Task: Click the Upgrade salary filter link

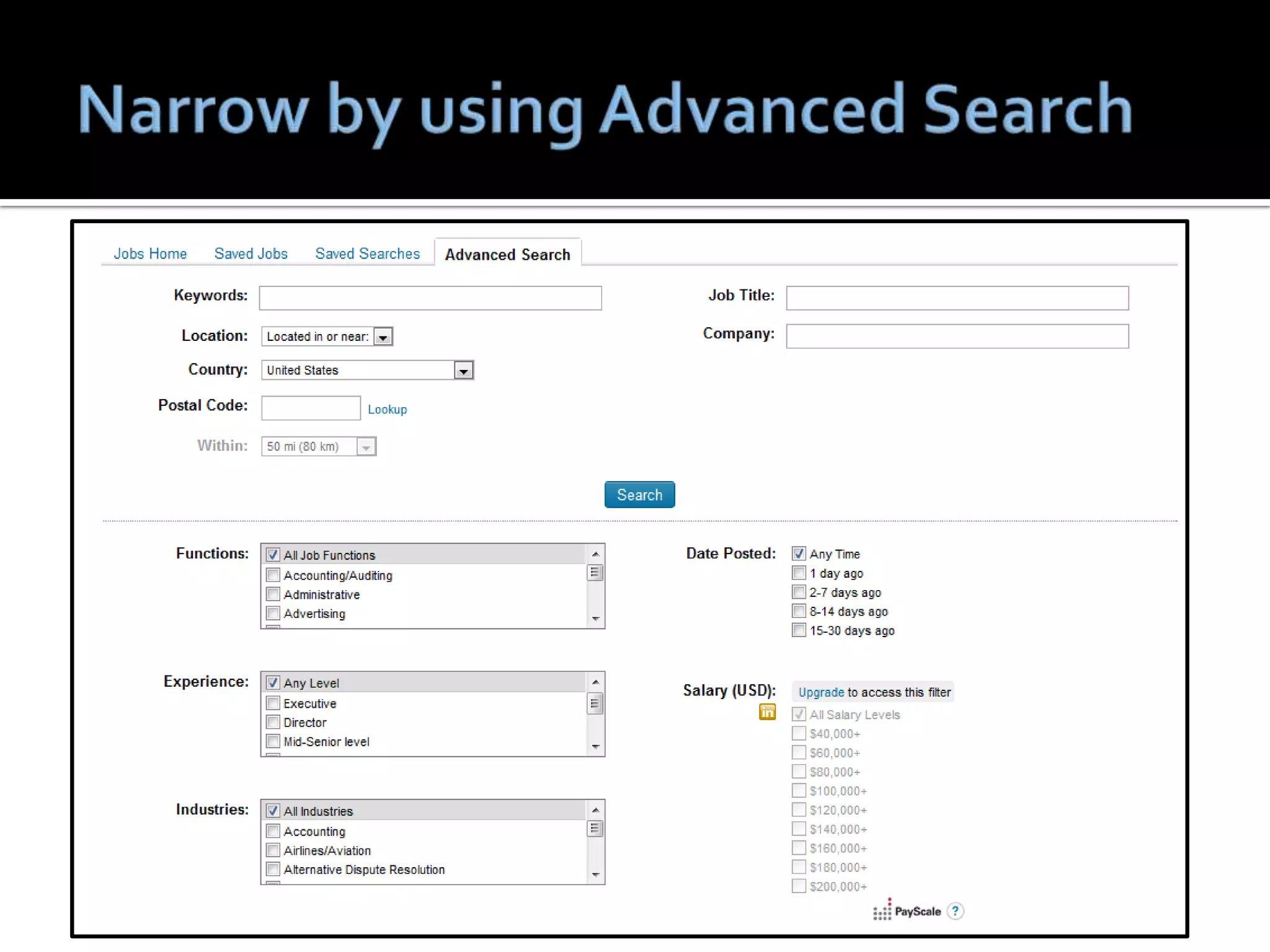Action: 820,692
